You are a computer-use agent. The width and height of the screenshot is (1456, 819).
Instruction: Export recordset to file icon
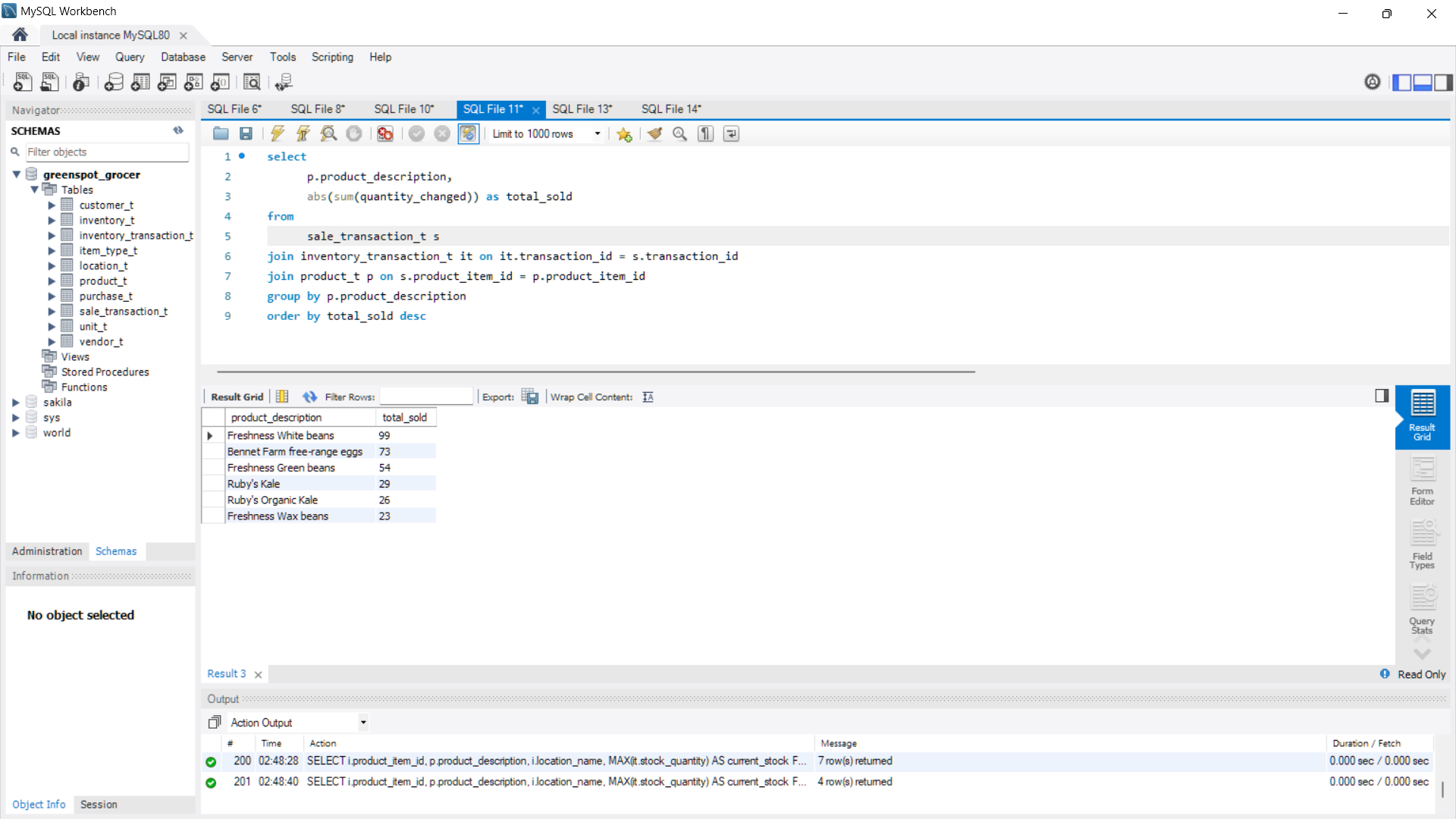[x=530, y=397]
